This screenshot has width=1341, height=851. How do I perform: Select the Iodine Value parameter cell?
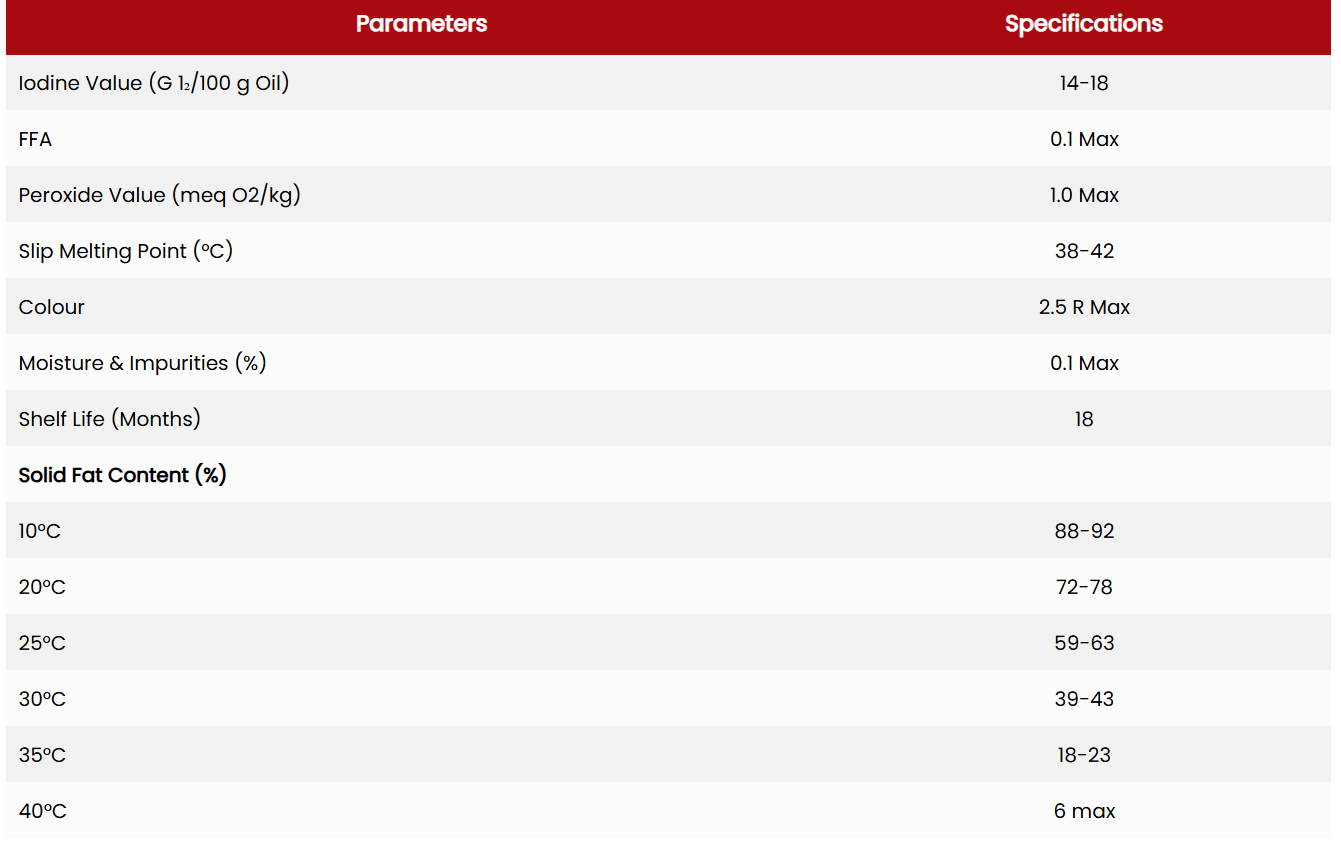(154, 83)
